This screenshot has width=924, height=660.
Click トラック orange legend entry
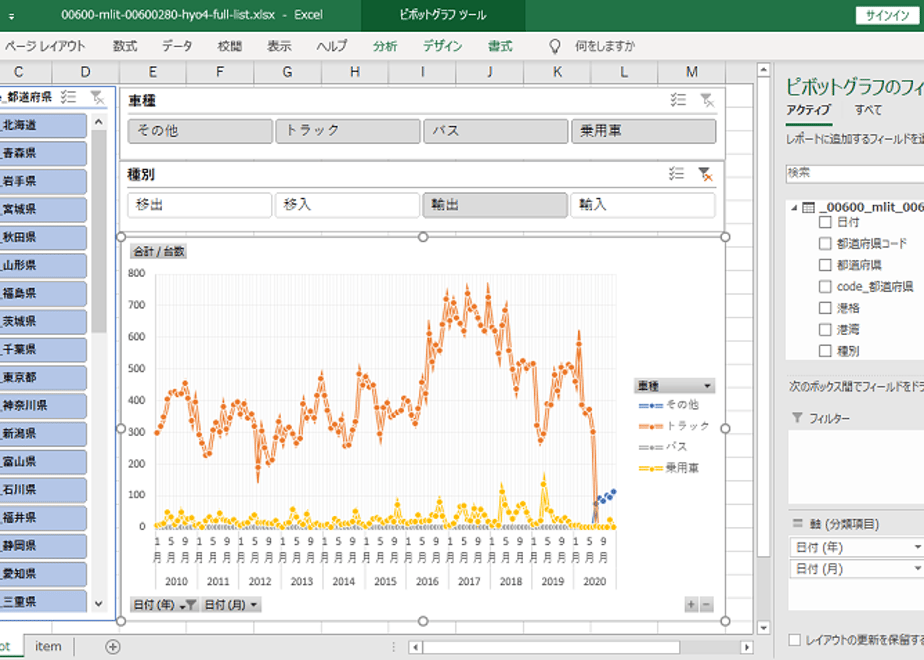pos(674,425)
